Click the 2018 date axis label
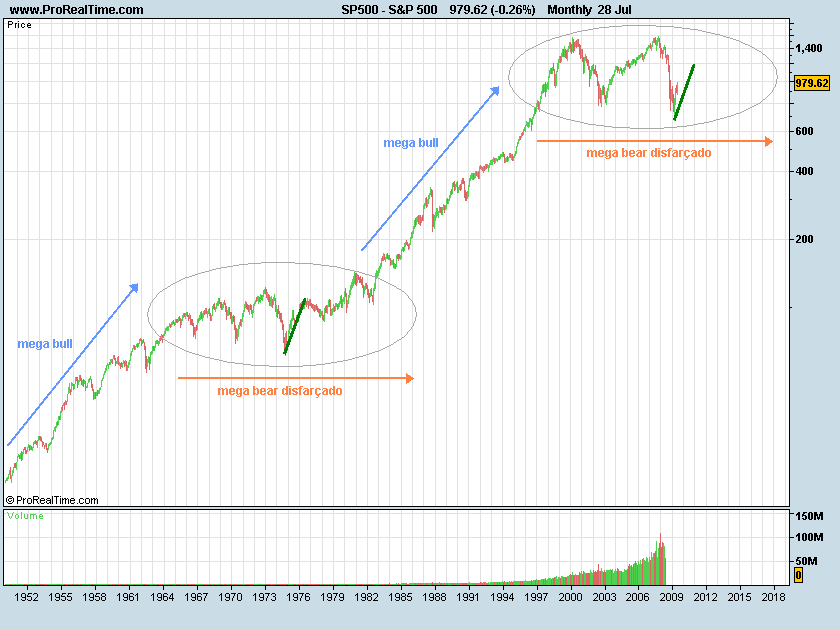Image resolution: width=840 pixels, height=630 pixels. (774, 597)
